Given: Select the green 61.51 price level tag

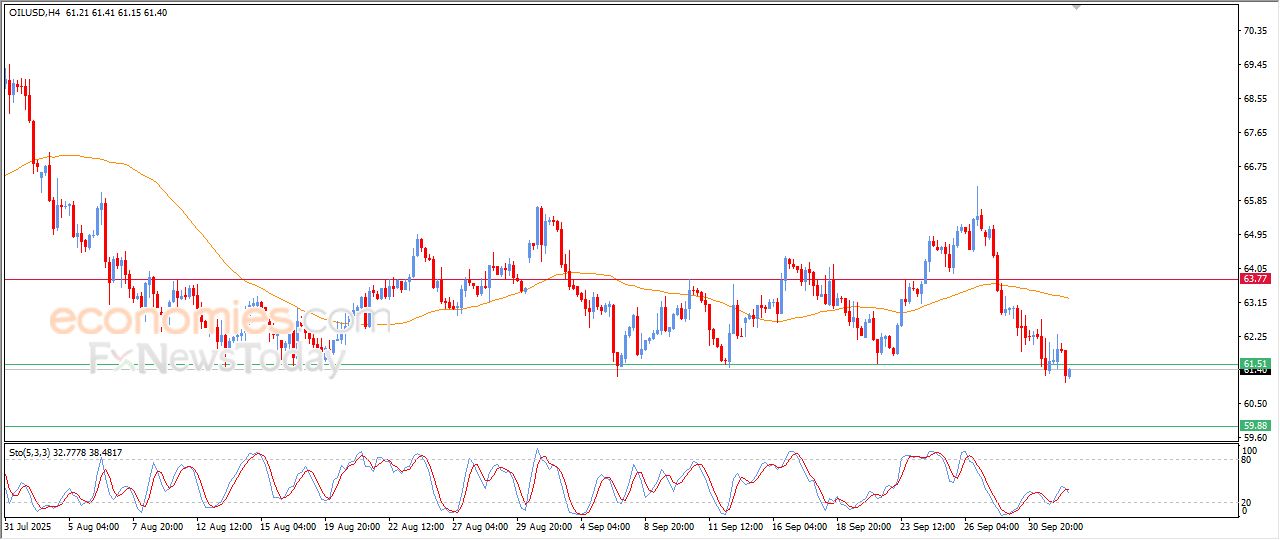Looking at the screenshot, I should pos(1255,363).
